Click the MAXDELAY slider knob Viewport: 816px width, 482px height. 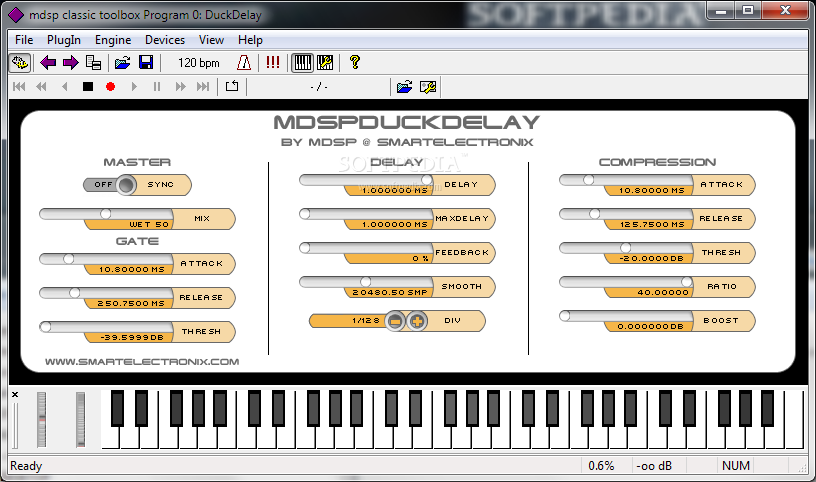point(305,214)
